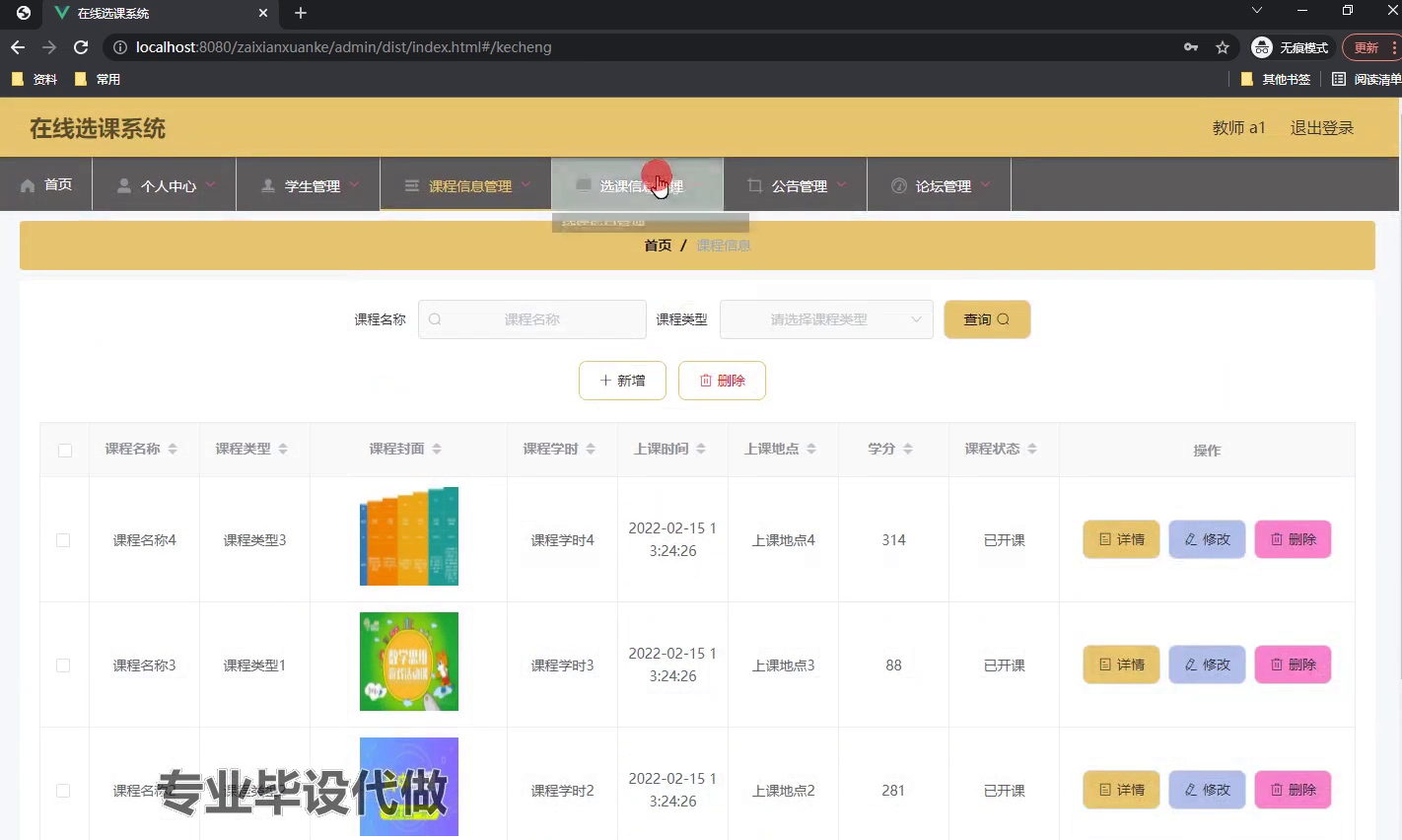Click the 退出登录 logout link
The width and height of the screenshot is (1402, 840).
click(x=1322, y=127)
